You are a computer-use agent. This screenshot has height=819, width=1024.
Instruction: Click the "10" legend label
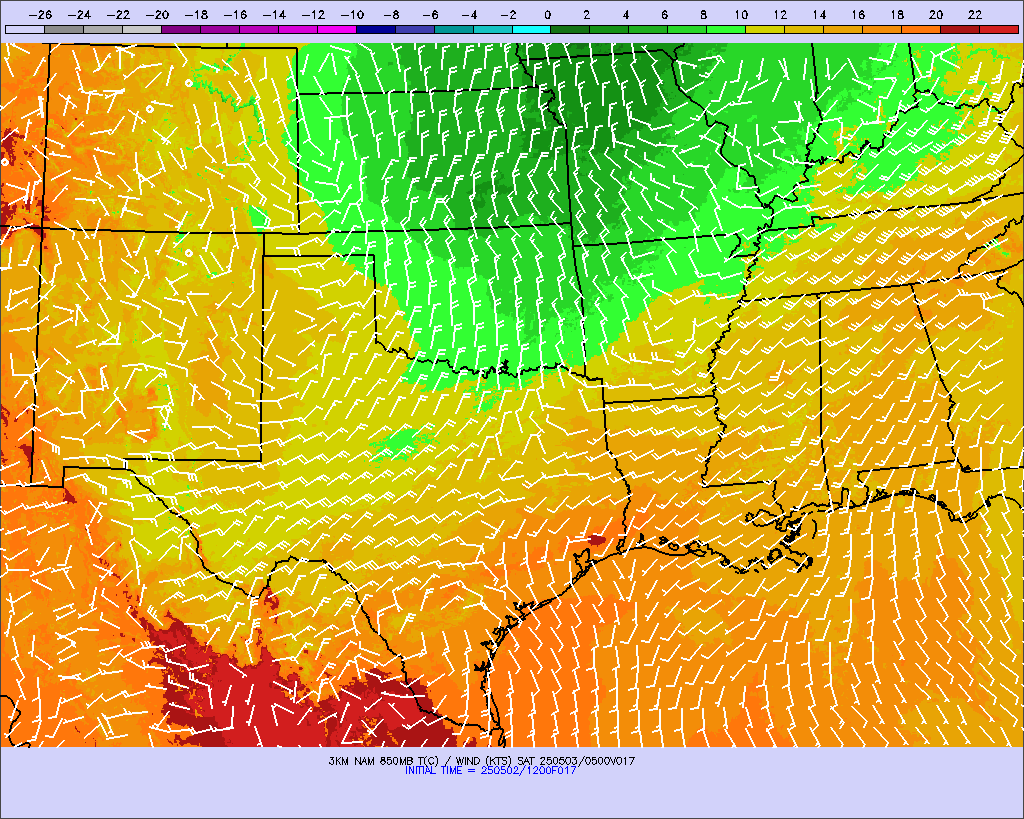[741, 15]
